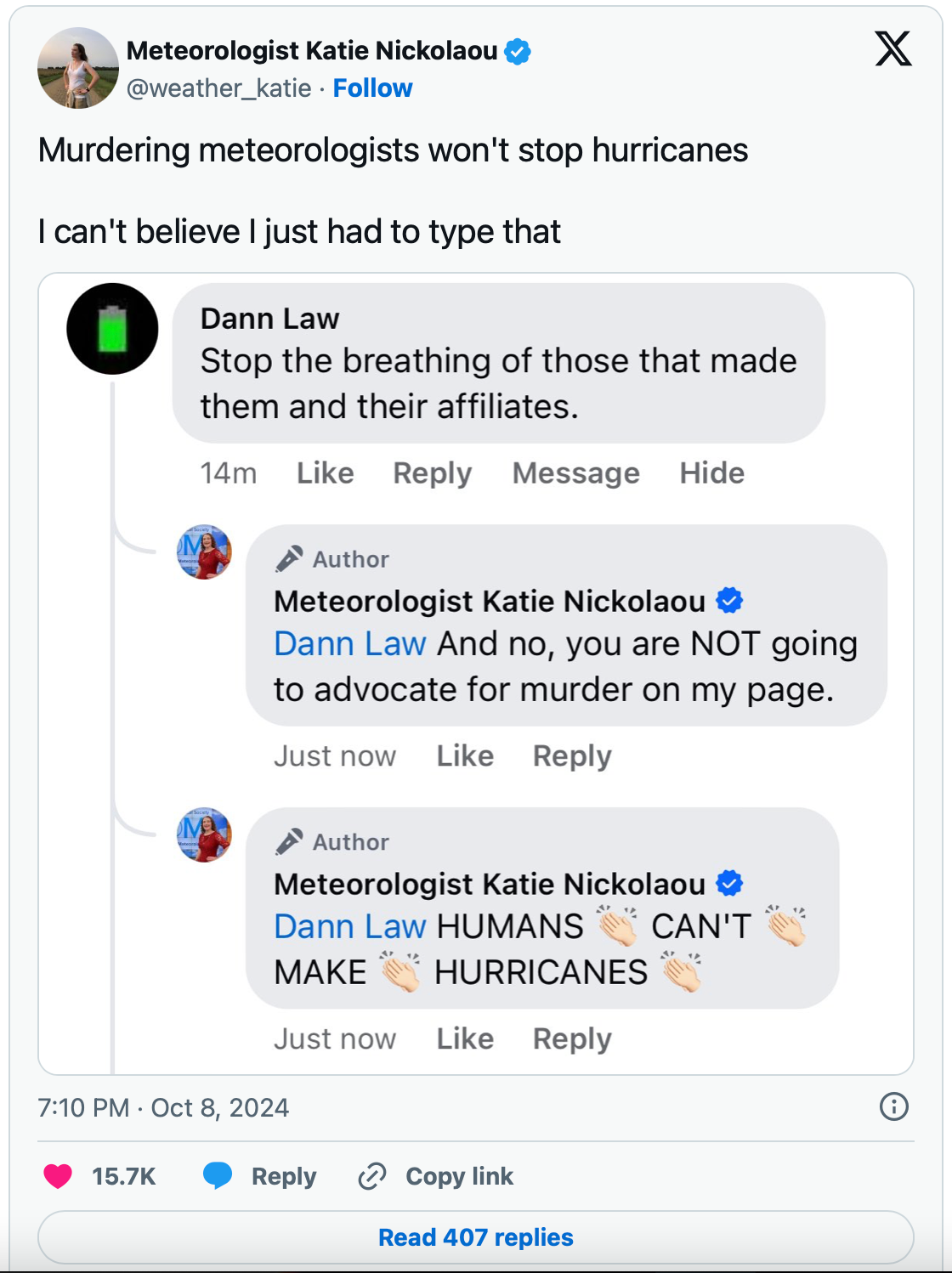This screenshot has height=1273, width=952.
Task: Click the blue reply bubble icon
Action: 218,1175
